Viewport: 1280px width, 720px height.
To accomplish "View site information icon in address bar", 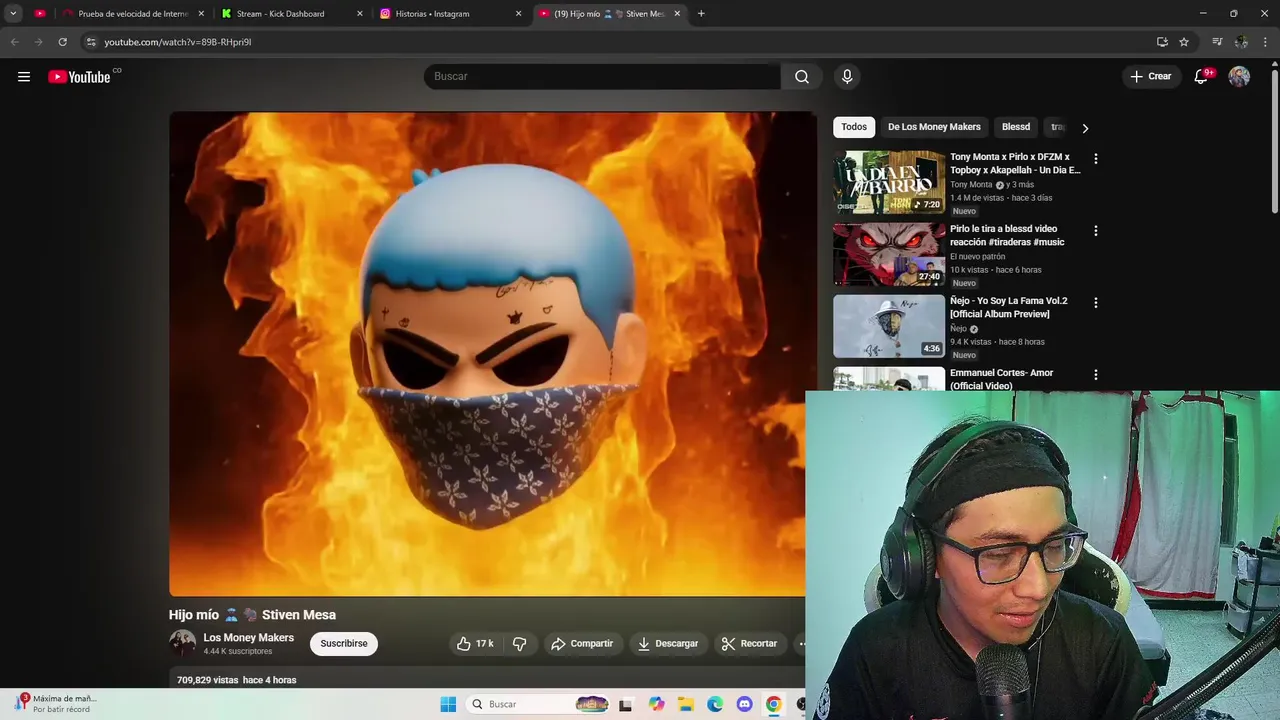I will pyautogui.click(x=91, y=42).
